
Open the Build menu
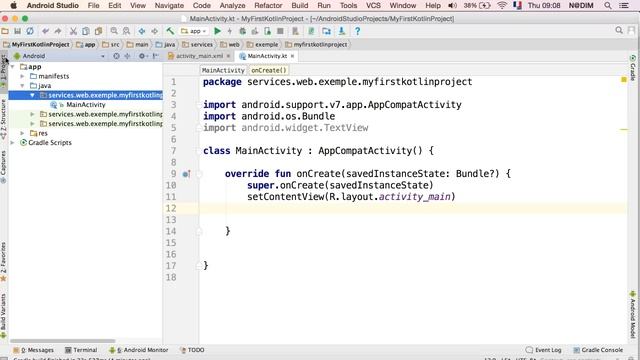tap(300, 5)
